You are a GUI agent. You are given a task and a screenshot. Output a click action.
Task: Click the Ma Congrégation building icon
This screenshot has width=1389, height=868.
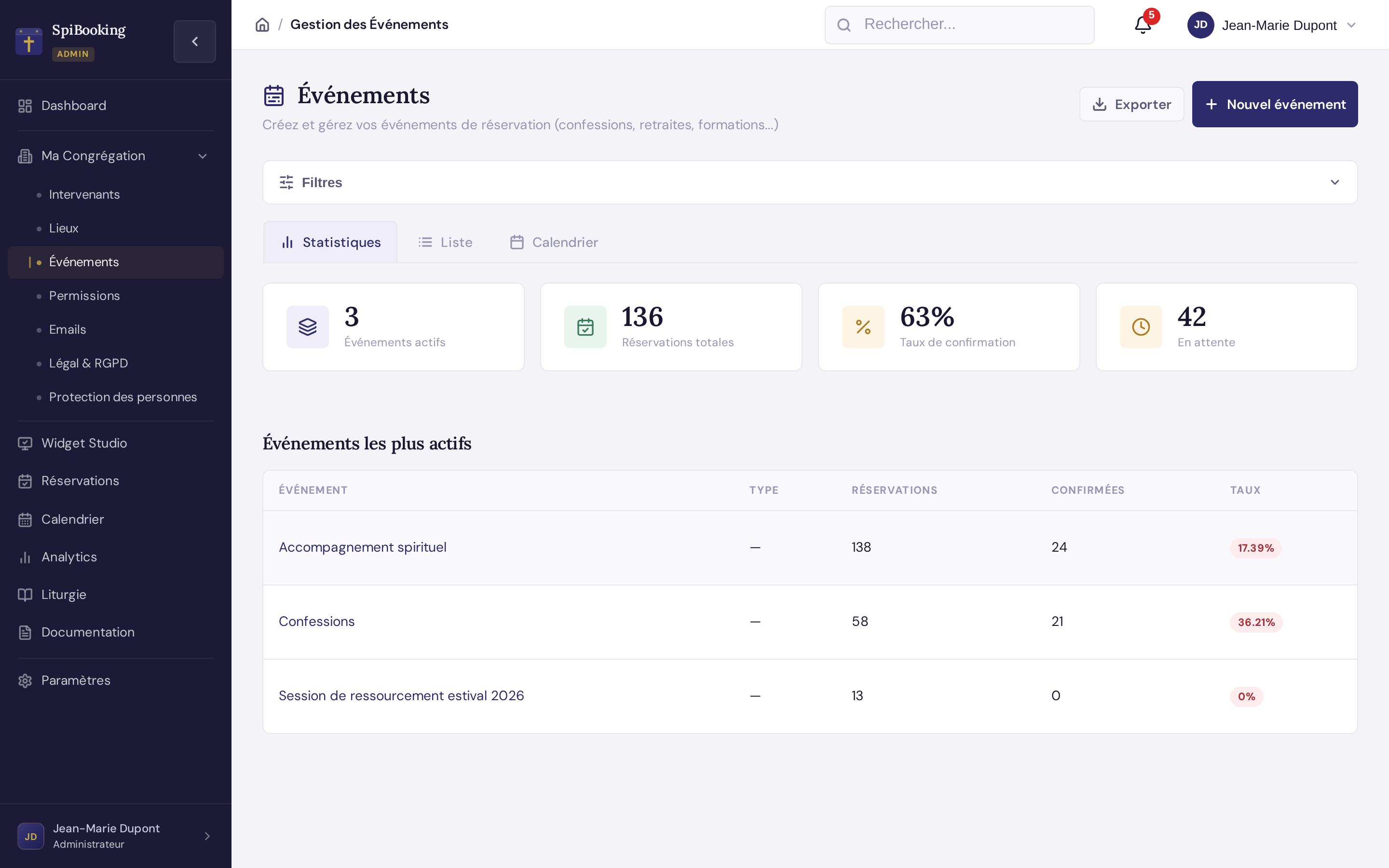coord(25,156)
